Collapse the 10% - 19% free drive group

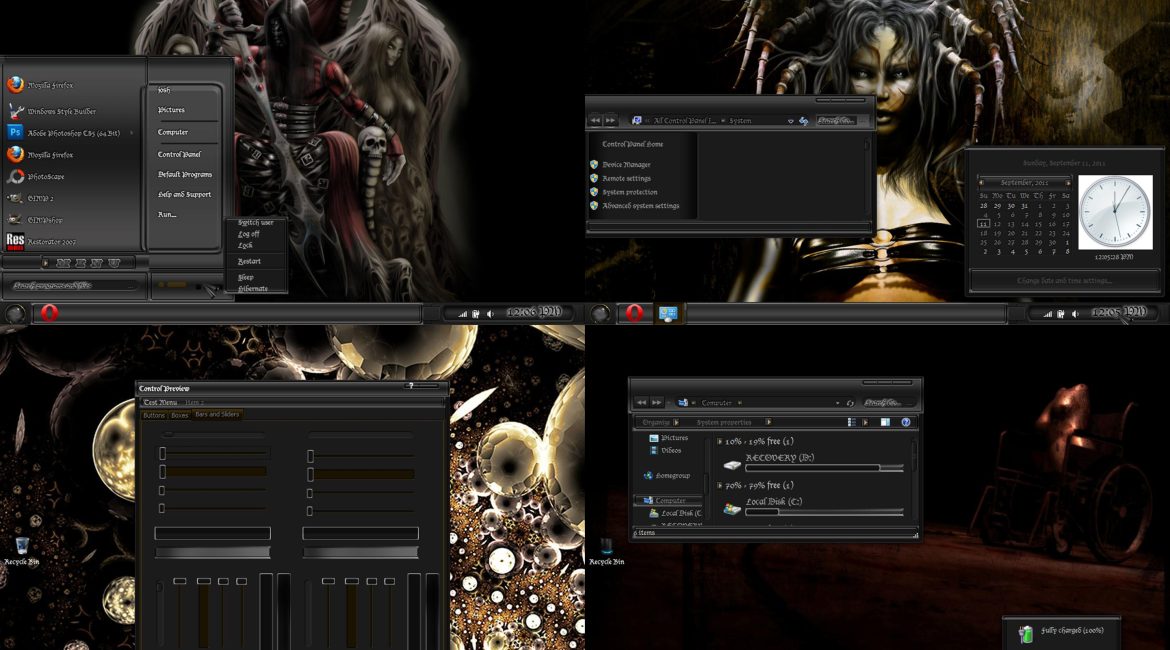(720, 441)
